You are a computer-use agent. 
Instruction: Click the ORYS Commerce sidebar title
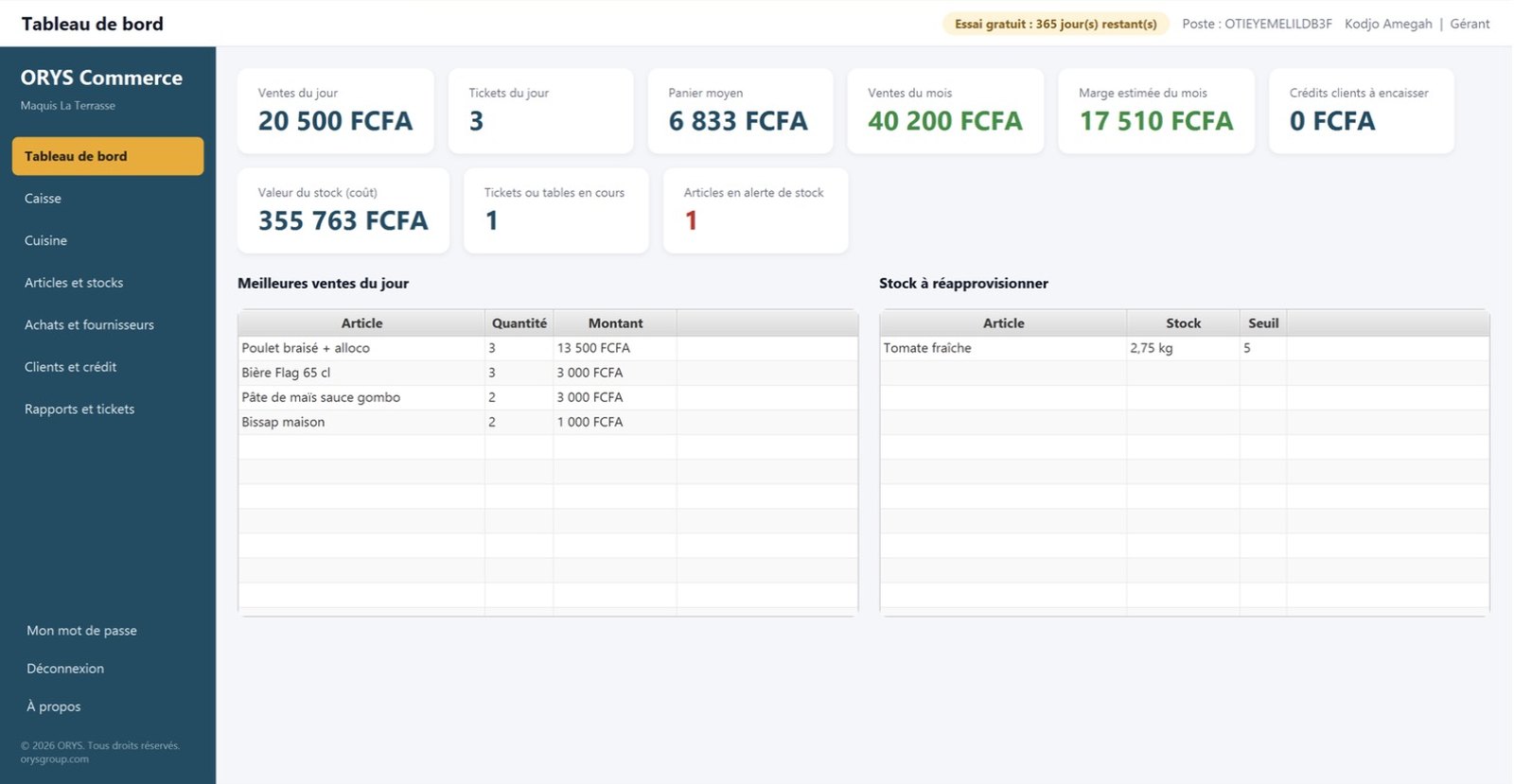101,78
